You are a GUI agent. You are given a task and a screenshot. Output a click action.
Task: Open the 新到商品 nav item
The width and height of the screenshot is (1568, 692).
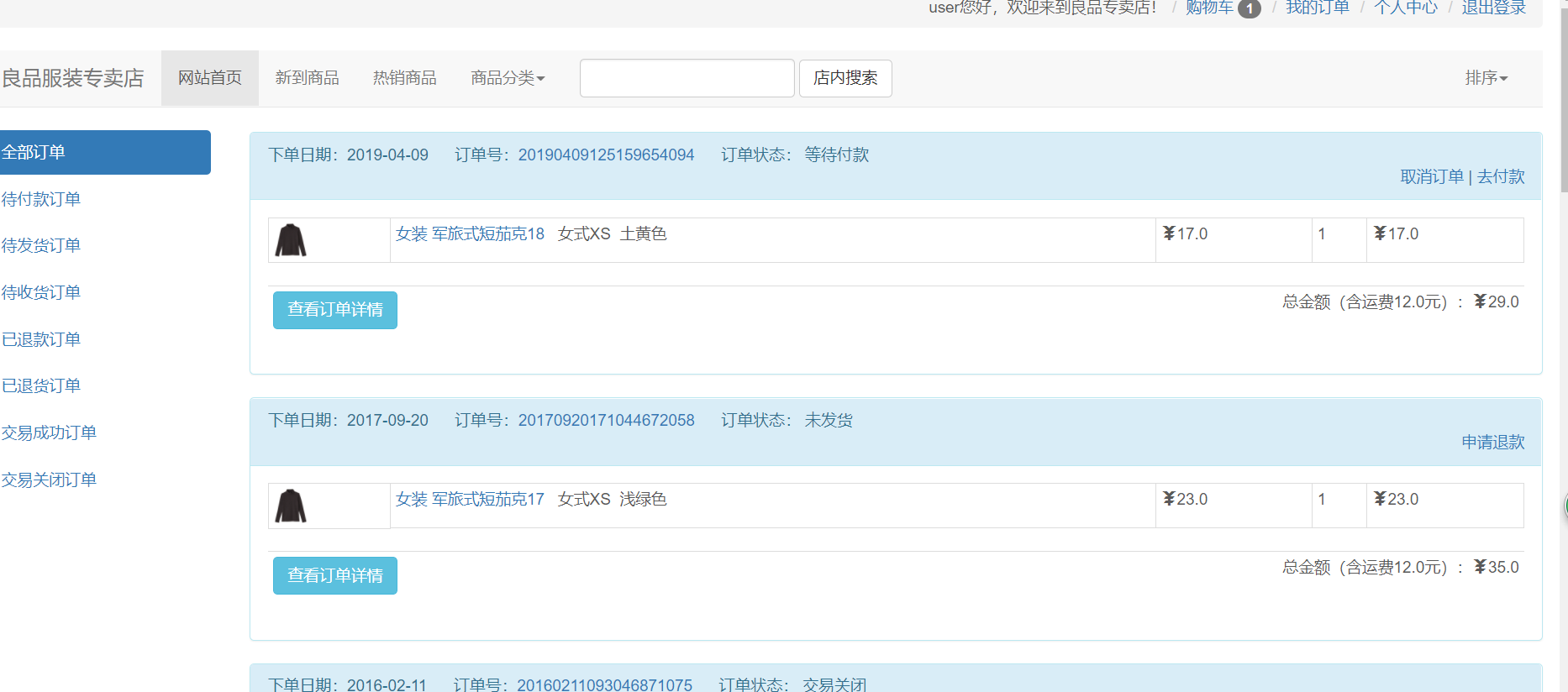308,78
